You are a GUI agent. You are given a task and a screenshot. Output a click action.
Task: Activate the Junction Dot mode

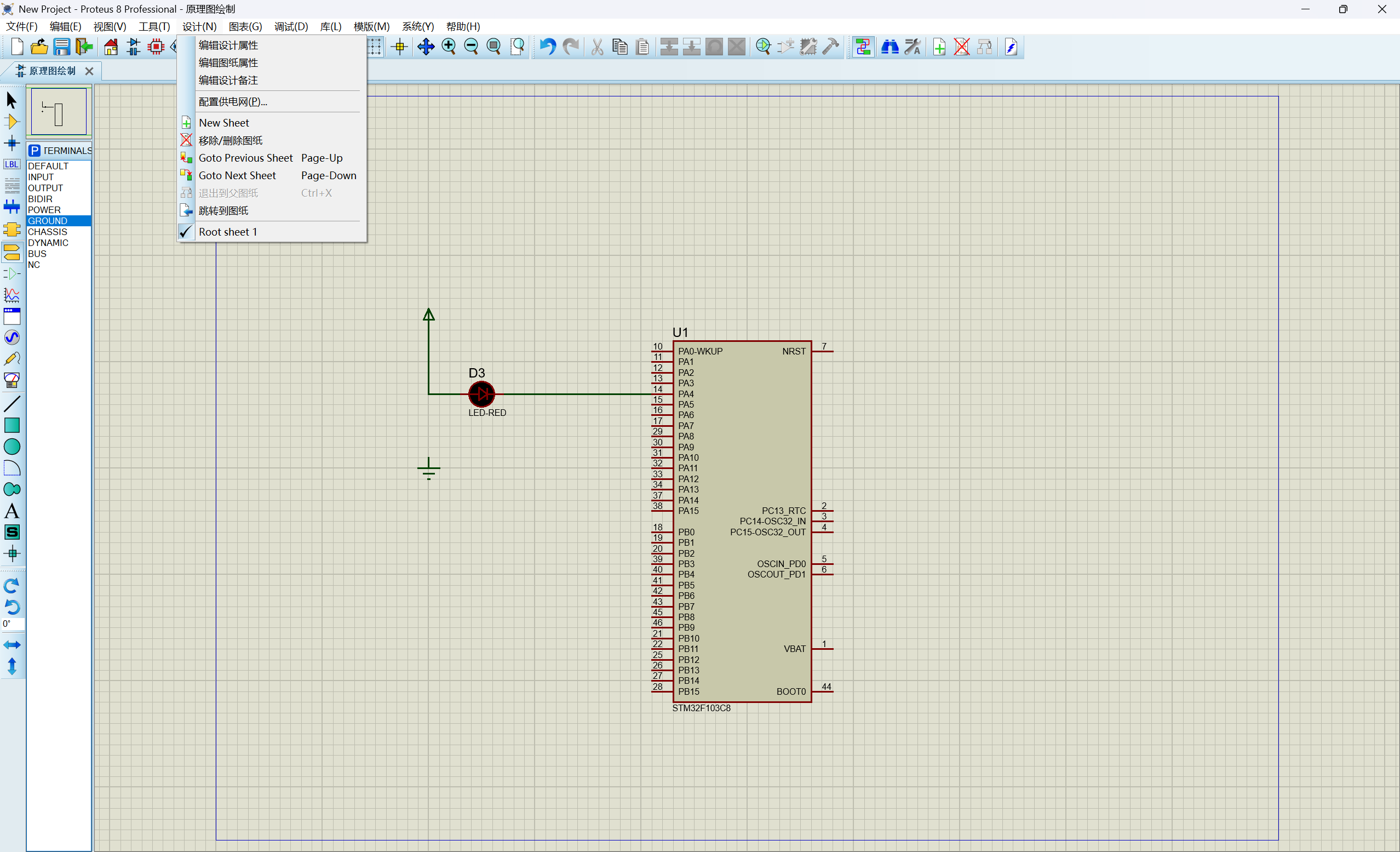click(12, 143)
